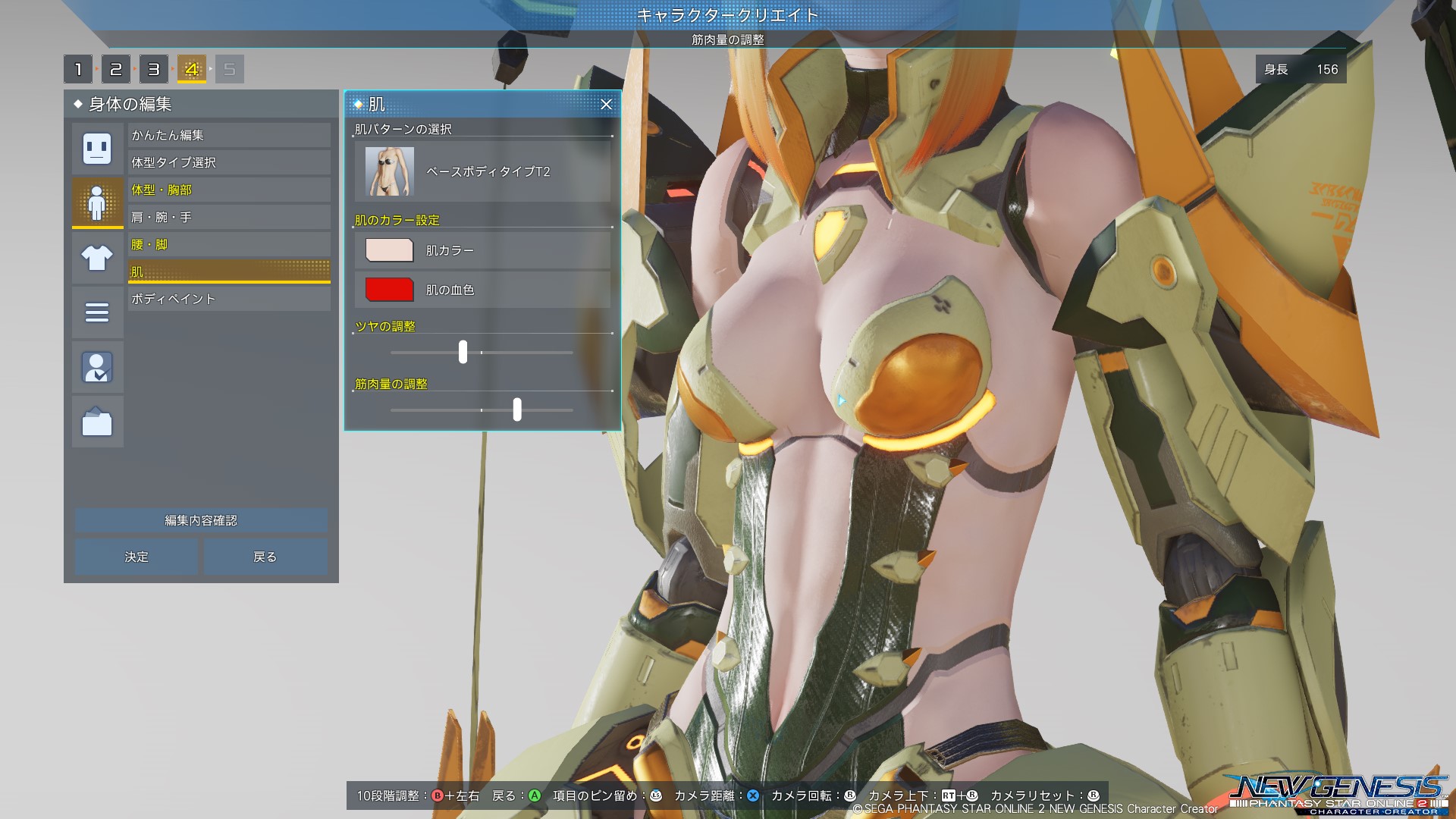The width and height of the screenshot is (1456, 819).
Task: Open かんたん編集 menu entry
Action: [228, 135]
